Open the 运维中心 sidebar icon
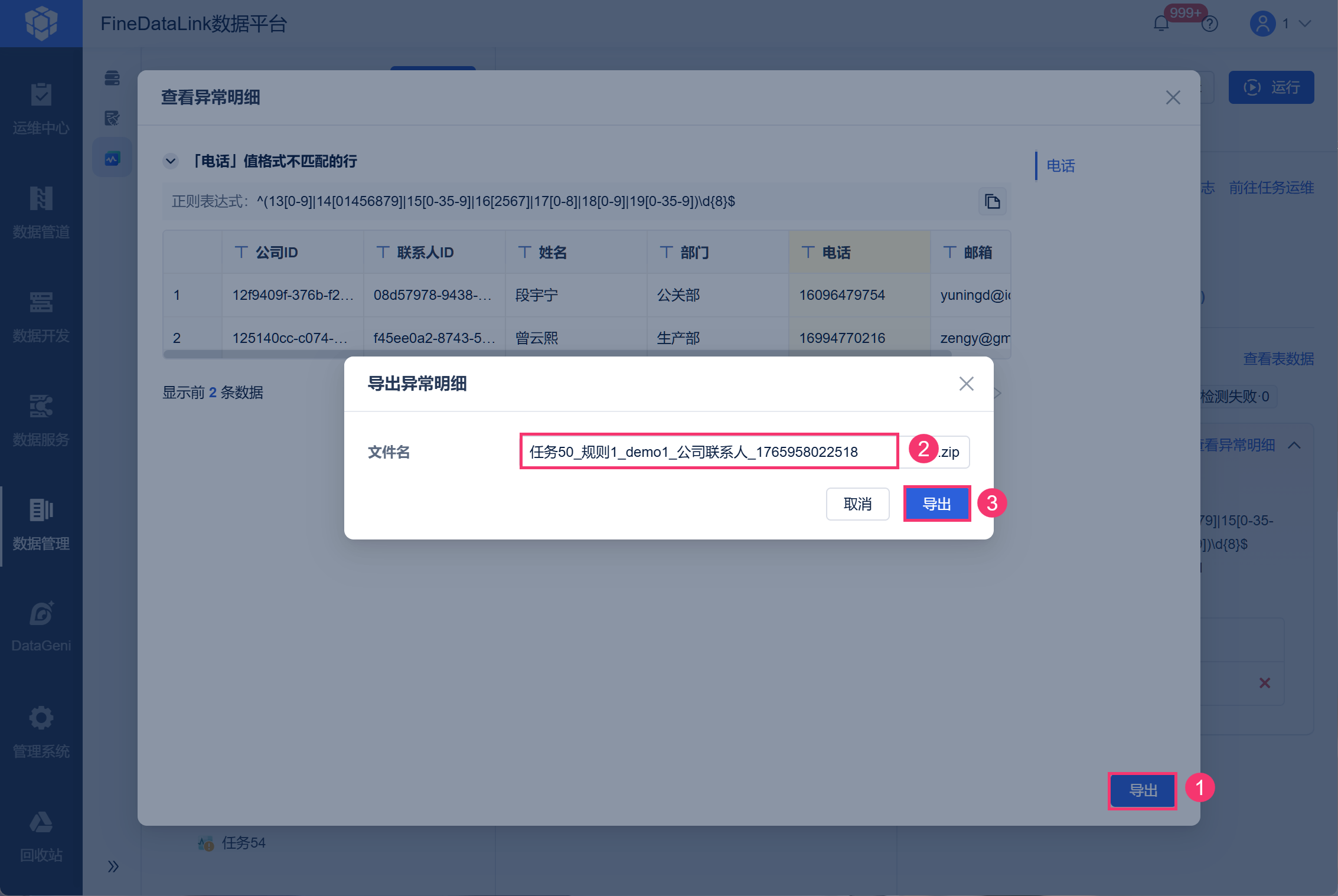 click(41, 94)
